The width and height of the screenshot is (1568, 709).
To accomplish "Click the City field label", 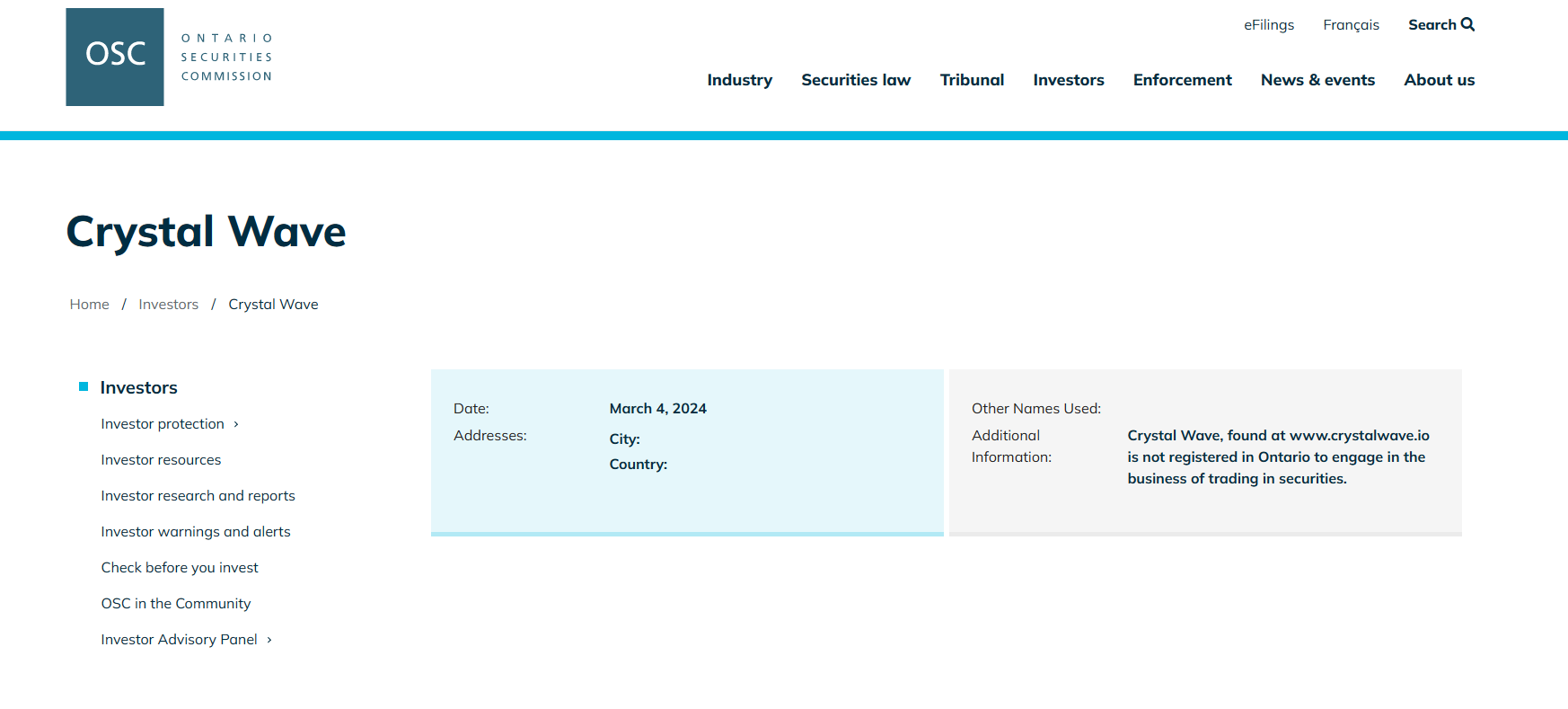I will point(624,439).
